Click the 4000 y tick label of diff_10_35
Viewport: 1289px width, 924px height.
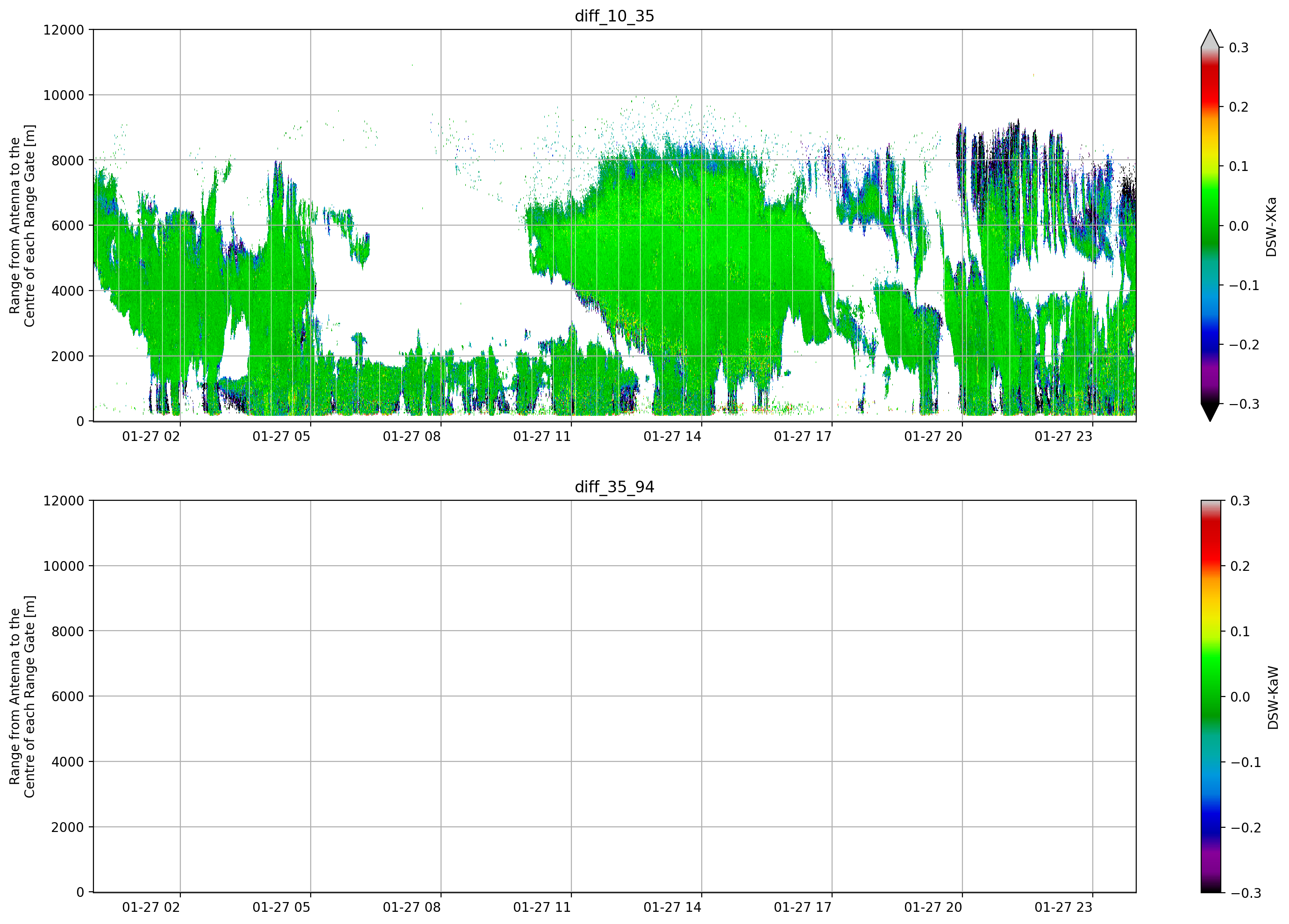68,291
